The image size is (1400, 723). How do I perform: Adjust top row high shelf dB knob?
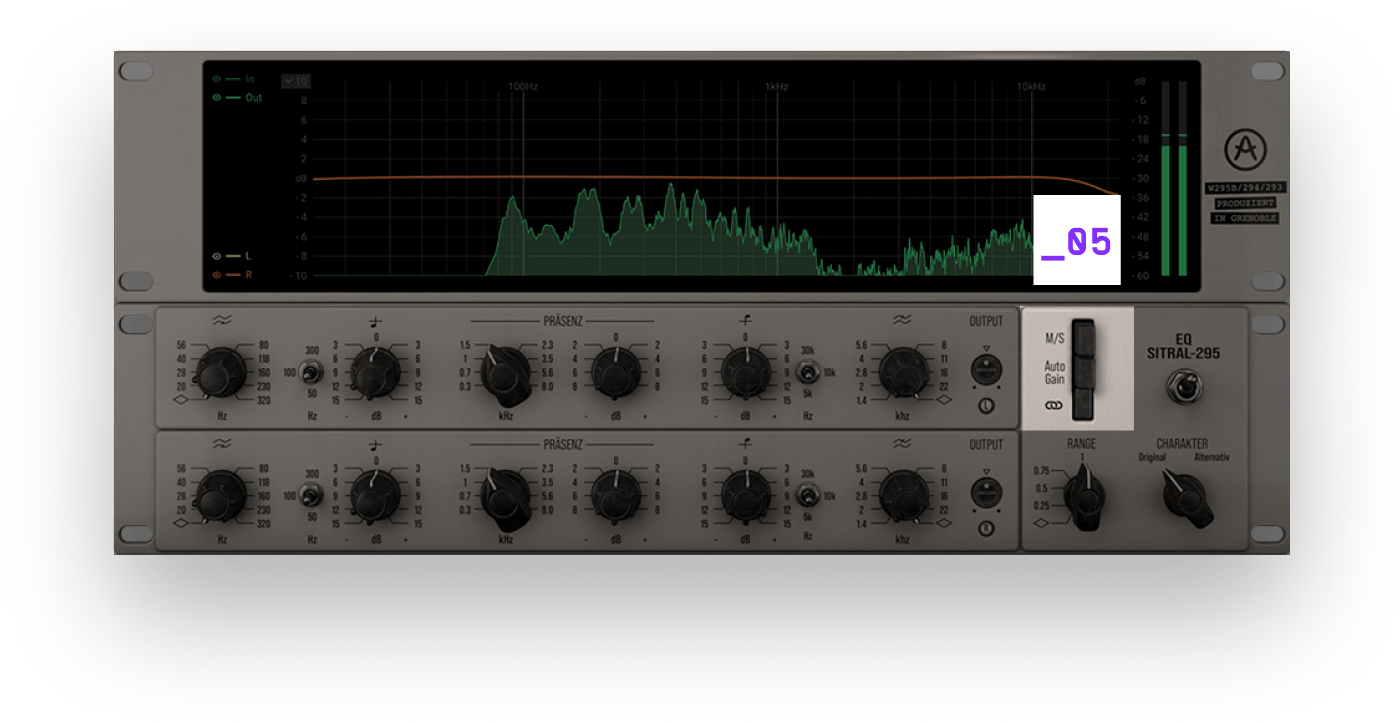tap(745, 373)
